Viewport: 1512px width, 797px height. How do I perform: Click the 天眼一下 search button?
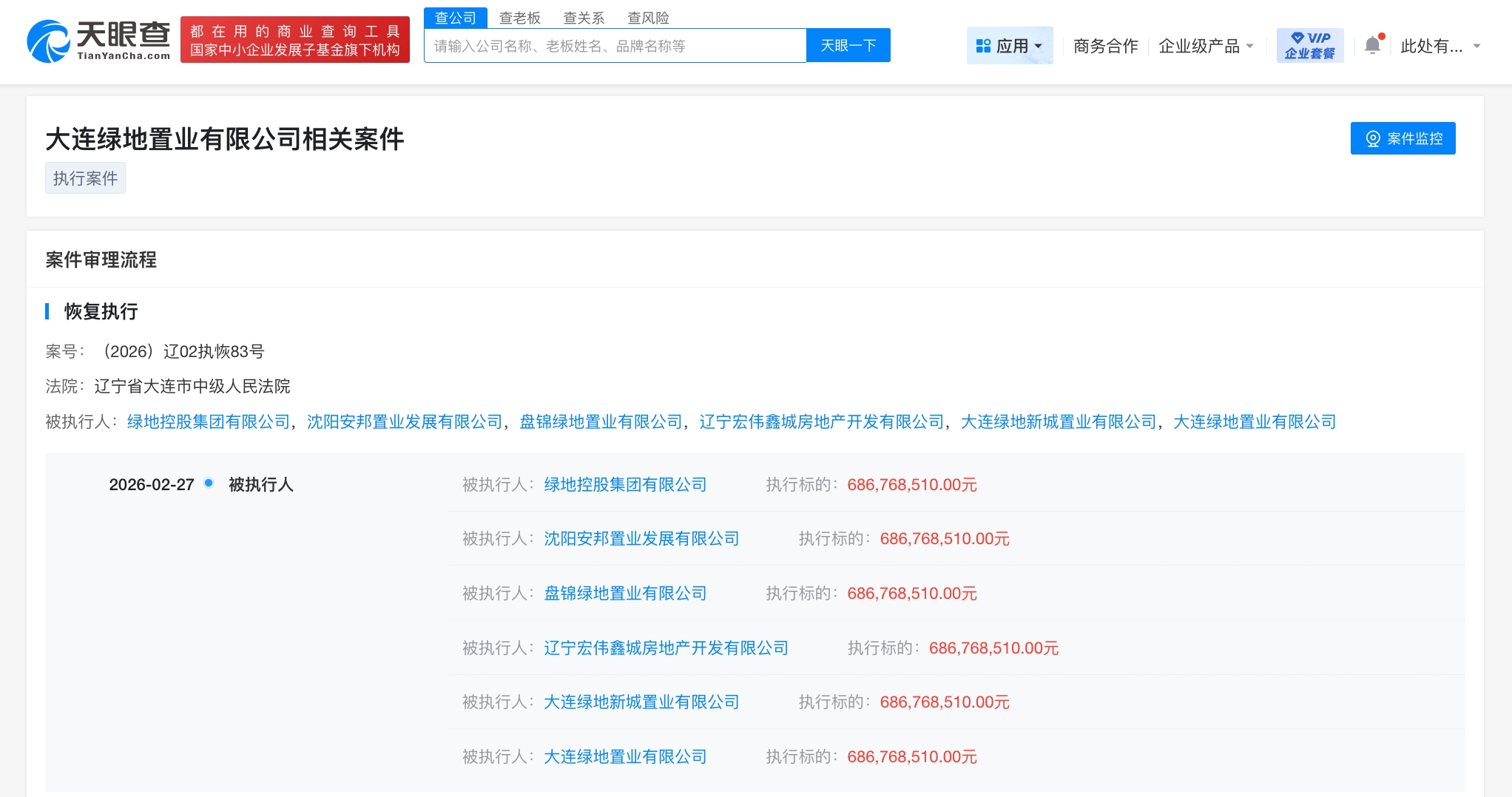pos(848,46)
